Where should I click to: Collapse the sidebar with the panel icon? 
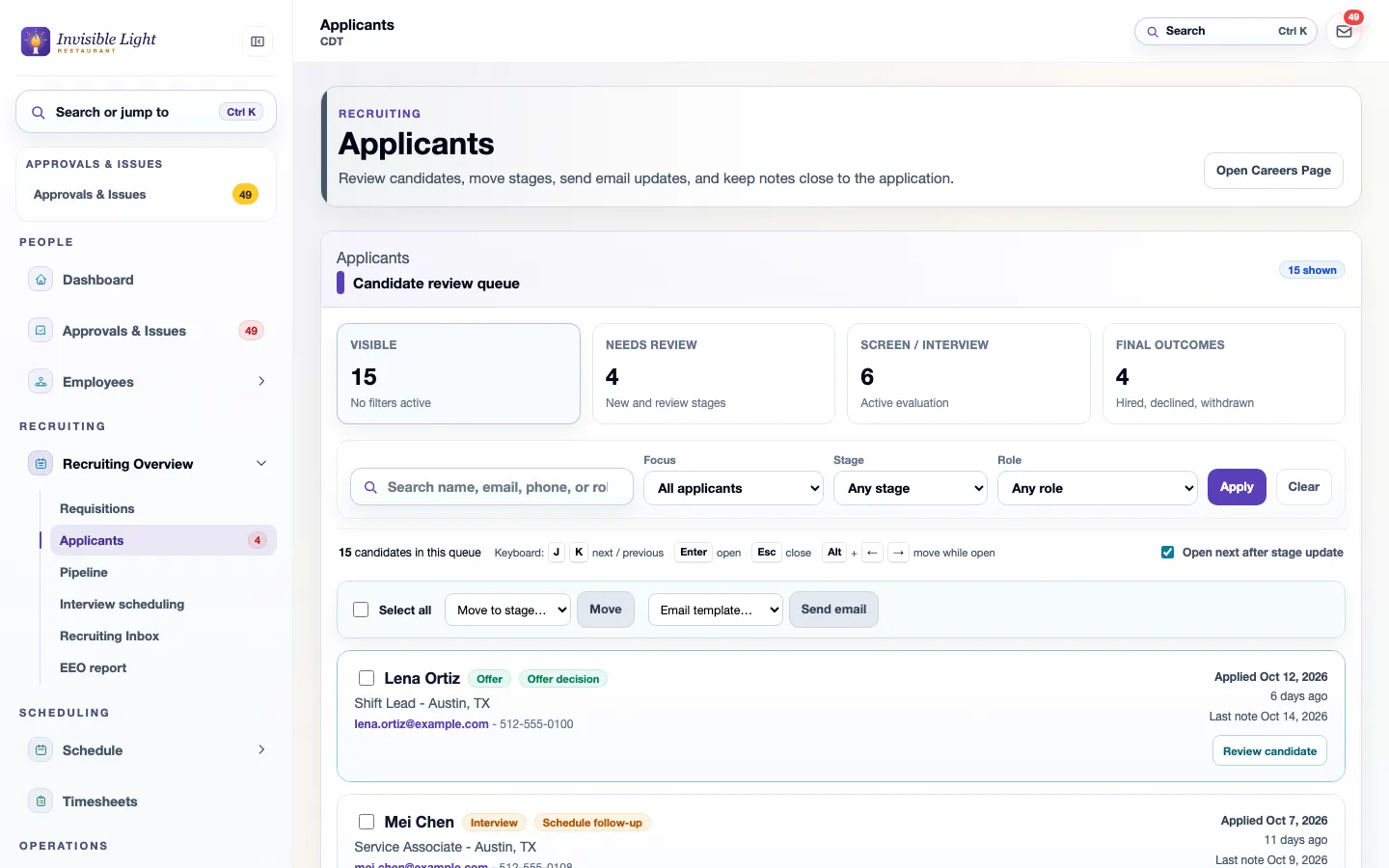pyautogui.click(x=258, y=41)
